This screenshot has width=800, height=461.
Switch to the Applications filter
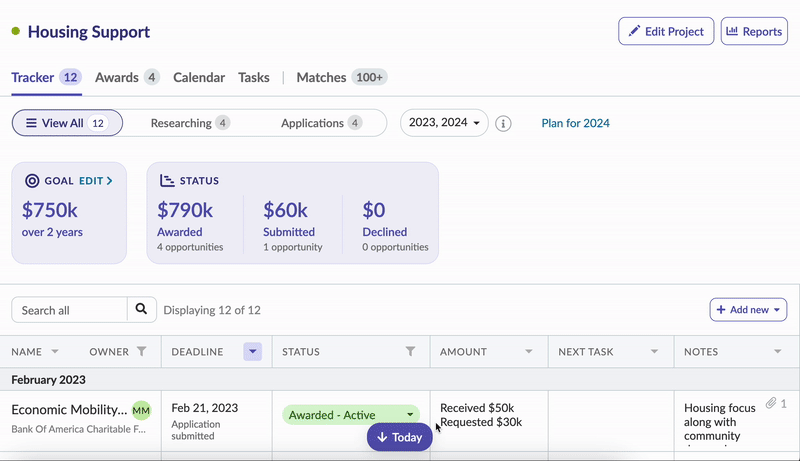pyautogui.click(x=320, y=123)
